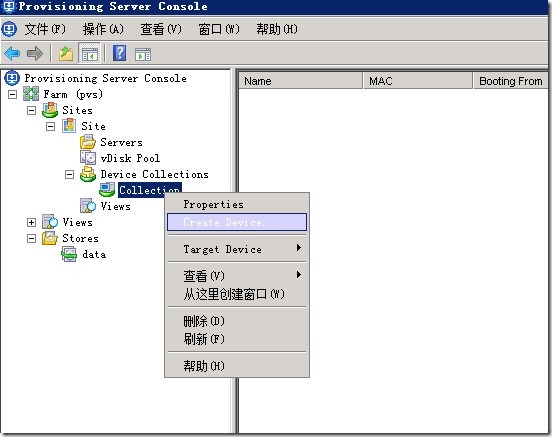Click the Collection computer icon
Viewport: 552px width, 437px height.
(x=107, y=190)
